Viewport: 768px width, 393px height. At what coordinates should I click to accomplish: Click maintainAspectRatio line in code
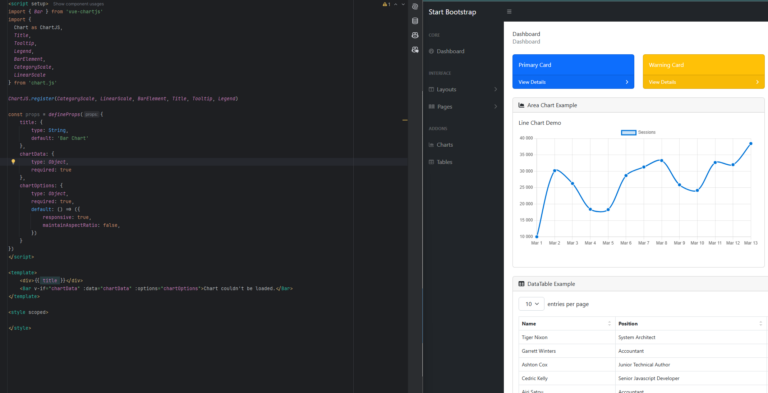(81, 225)
